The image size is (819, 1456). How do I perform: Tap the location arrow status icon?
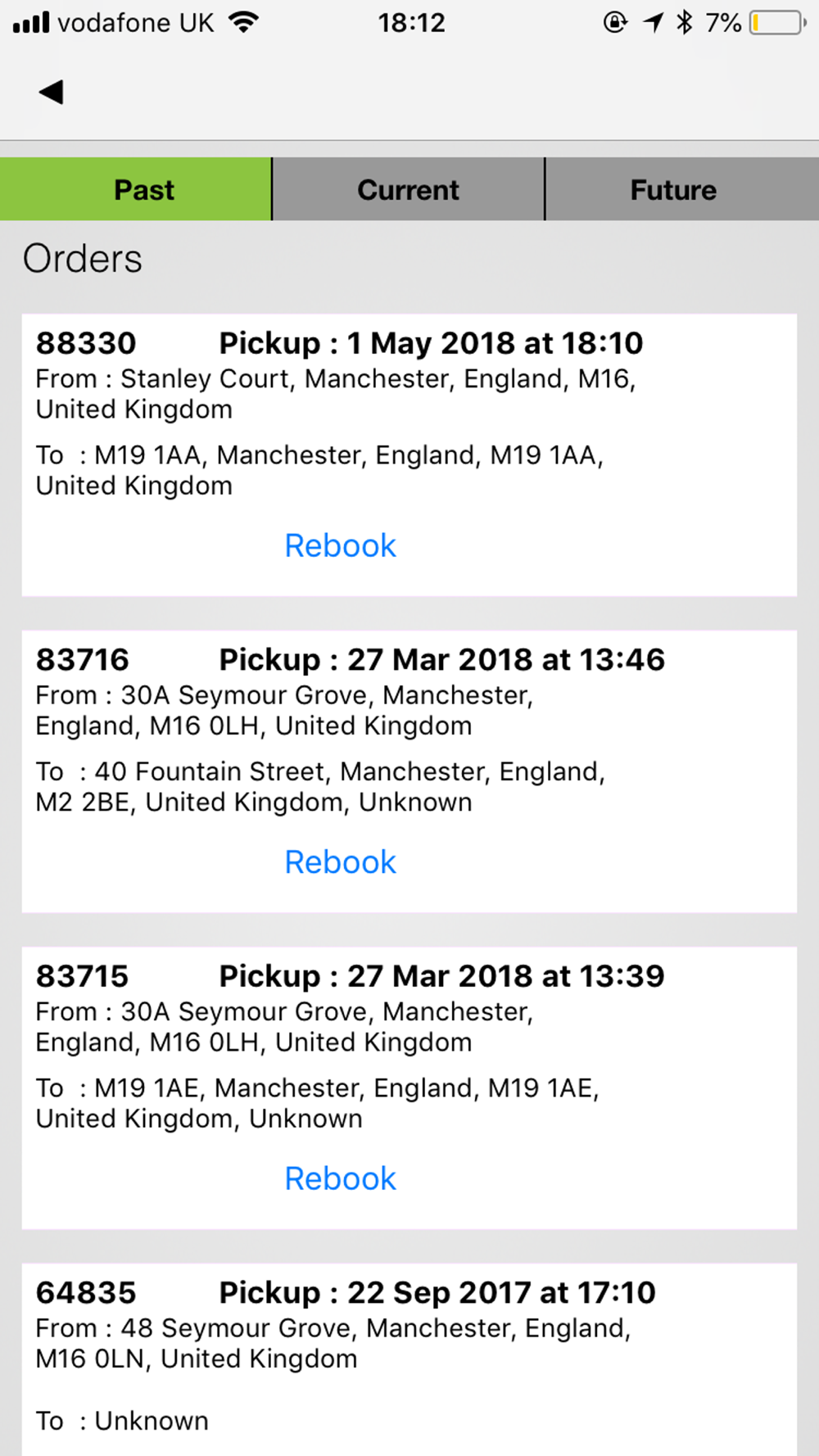click(653, 22)
